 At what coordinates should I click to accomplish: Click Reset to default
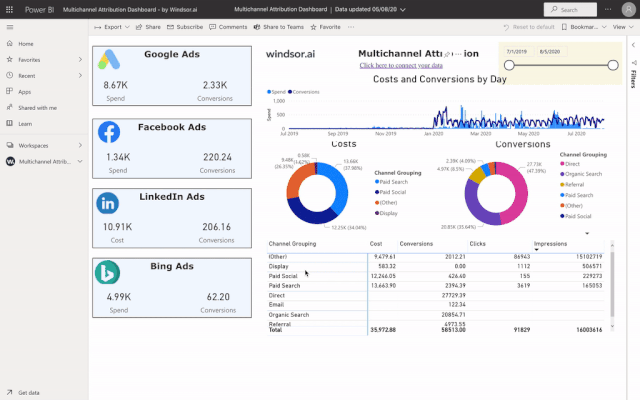tap(529, 27)
